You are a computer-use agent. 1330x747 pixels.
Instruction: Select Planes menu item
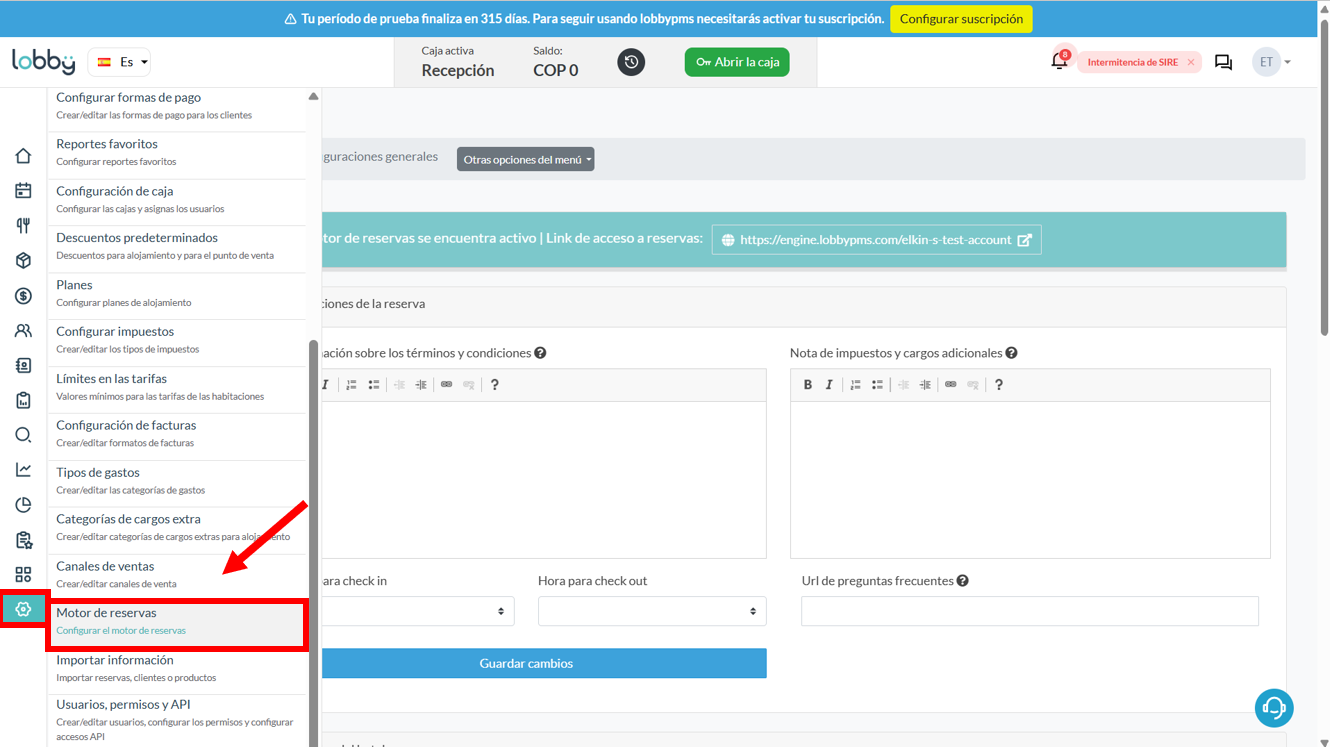[177, 293]
